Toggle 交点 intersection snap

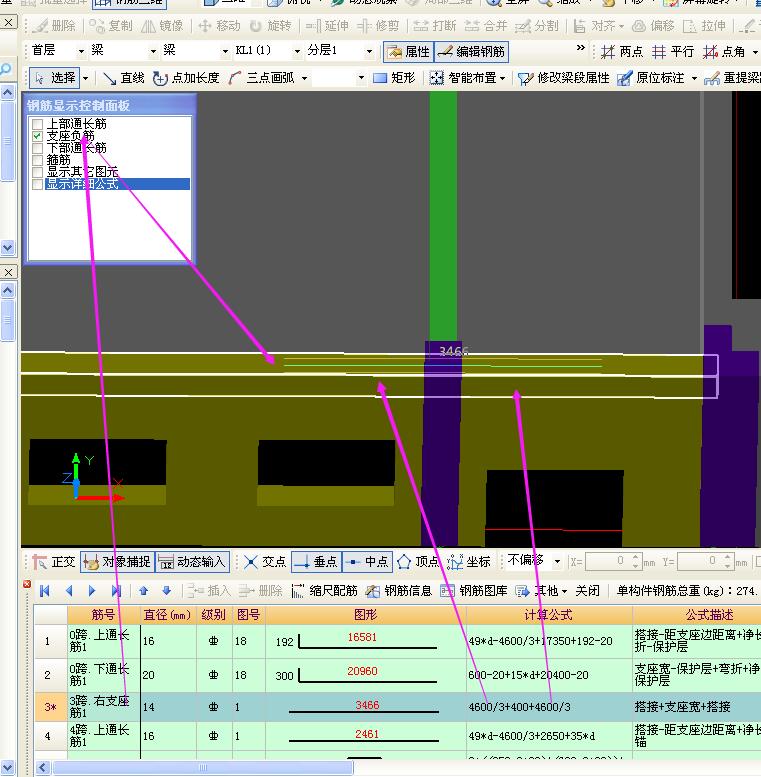(265, 561)
